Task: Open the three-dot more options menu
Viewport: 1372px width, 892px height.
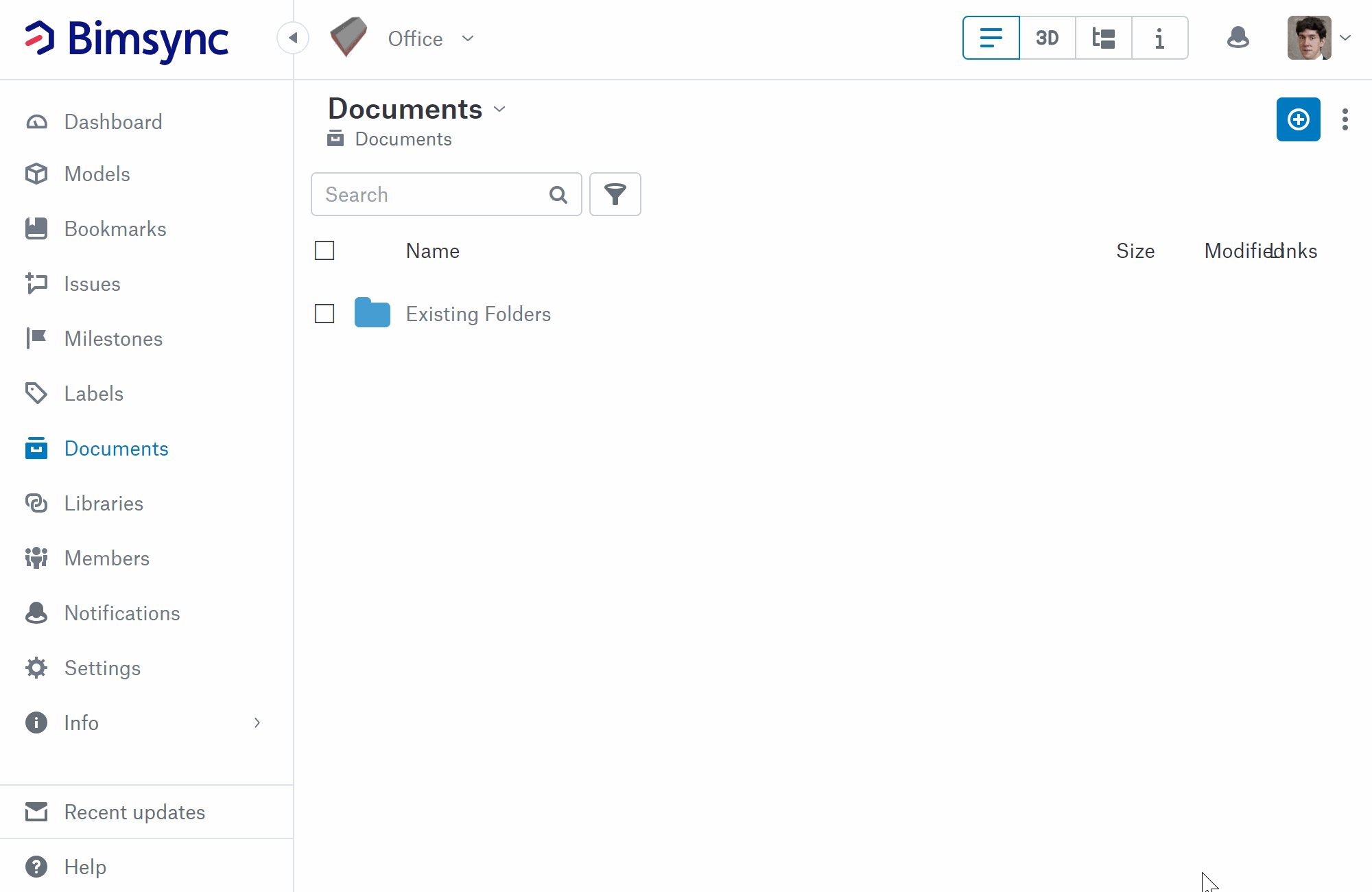Action: point(1345,119)
